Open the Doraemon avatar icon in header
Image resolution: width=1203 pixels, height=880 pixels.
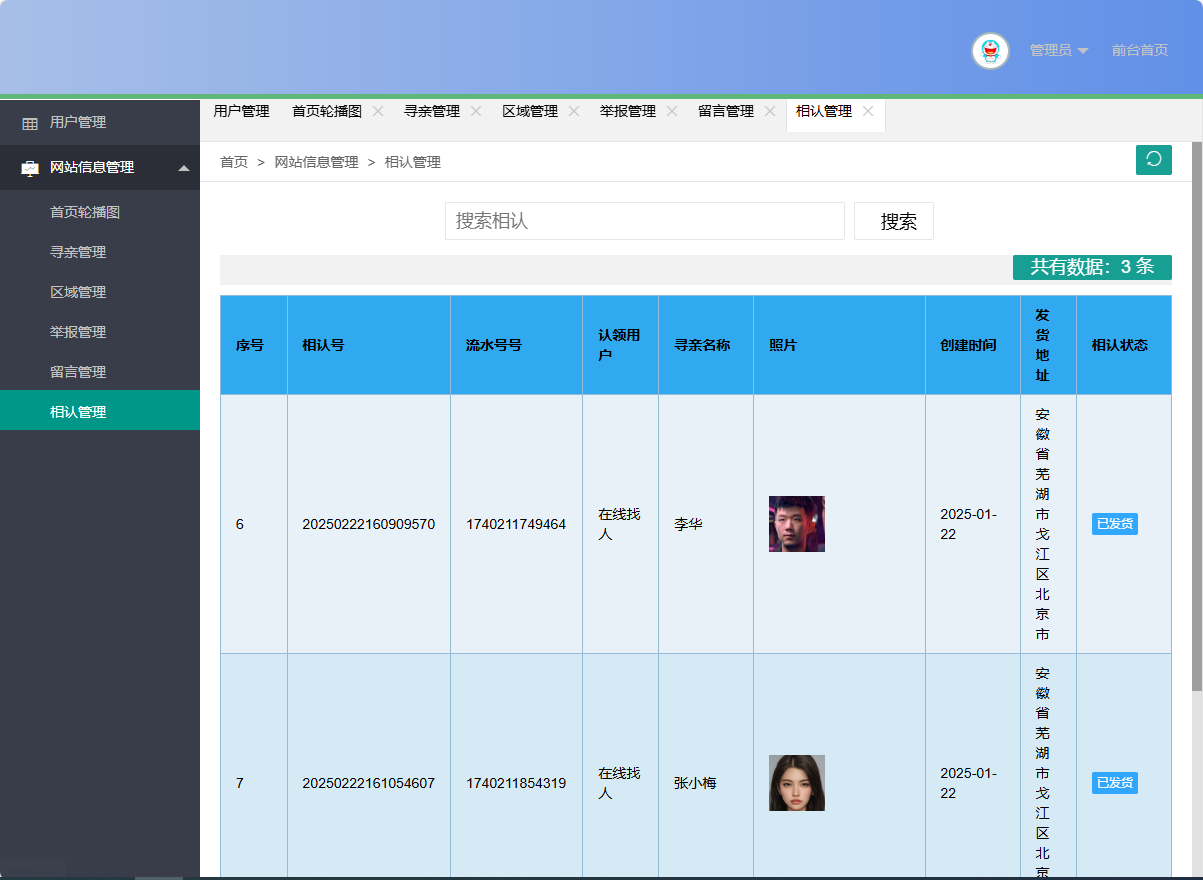pyautogui.click(x=989, y=51)
